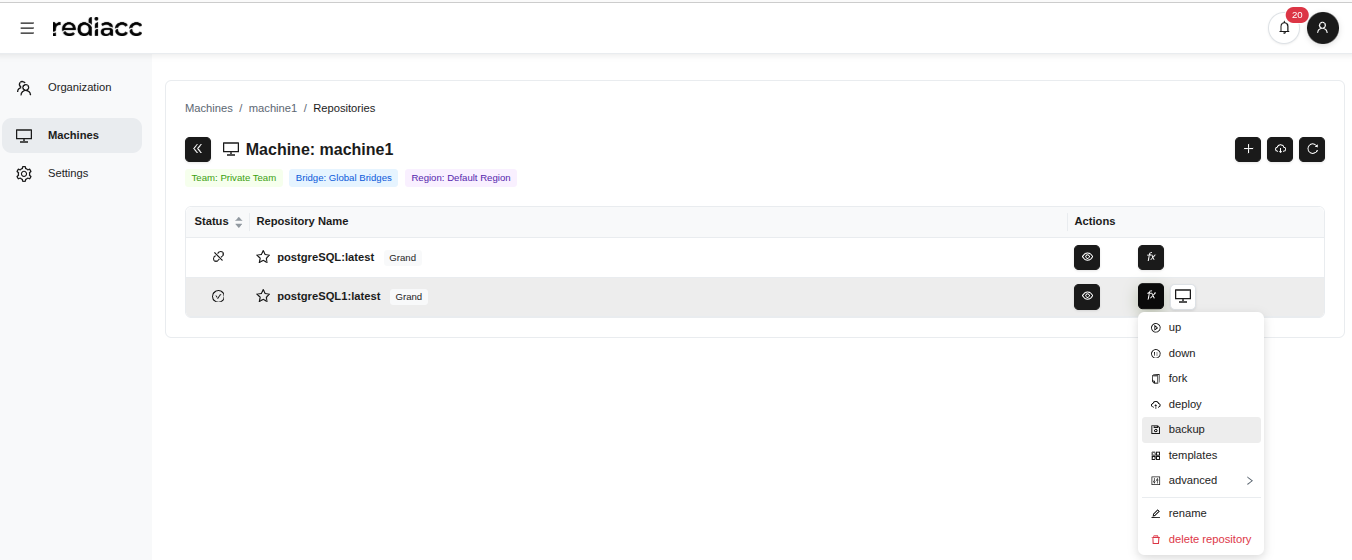Toggle the star for postgreSQL:latest
The image size is (1352, 560).
(x=263, y=257)
